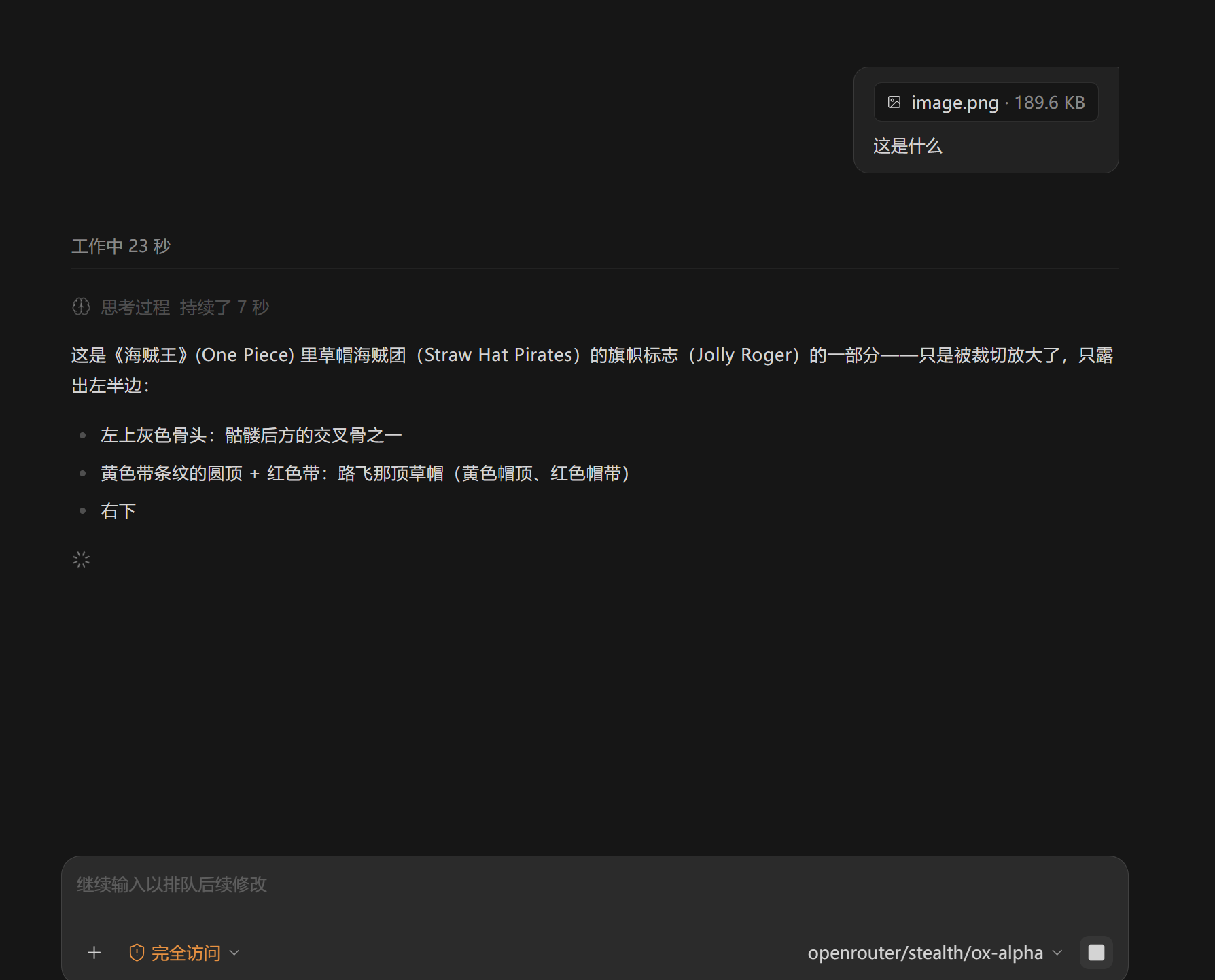Viewport: 1215px width, 980px height.
Task: Open the 完全访问 permission dropdown
Action: [184, 953]
